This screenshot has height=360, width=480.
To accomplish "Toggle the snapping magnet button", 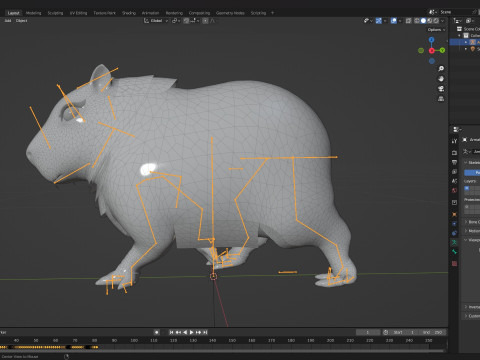I will 186,21.
